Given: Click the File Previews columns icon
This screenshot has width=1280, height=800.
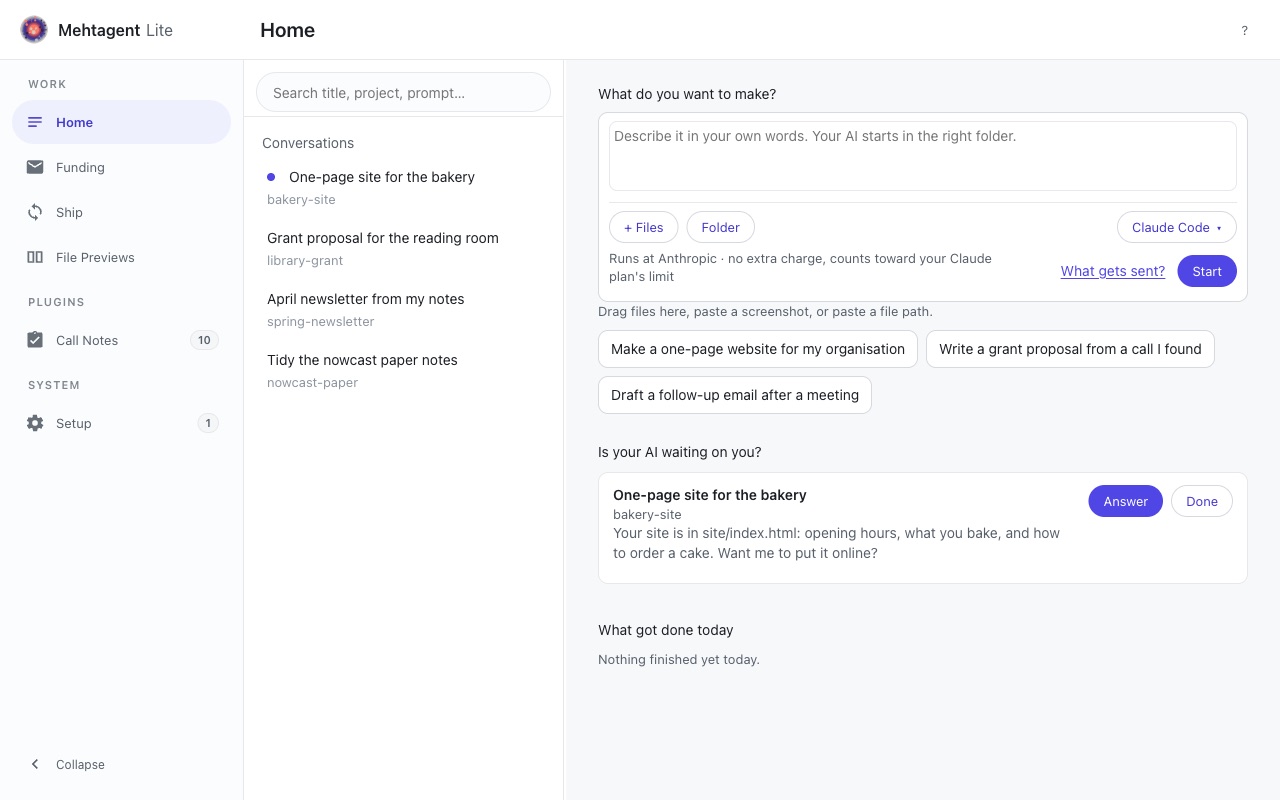Looking at the screenshot, I should [35, 257].
